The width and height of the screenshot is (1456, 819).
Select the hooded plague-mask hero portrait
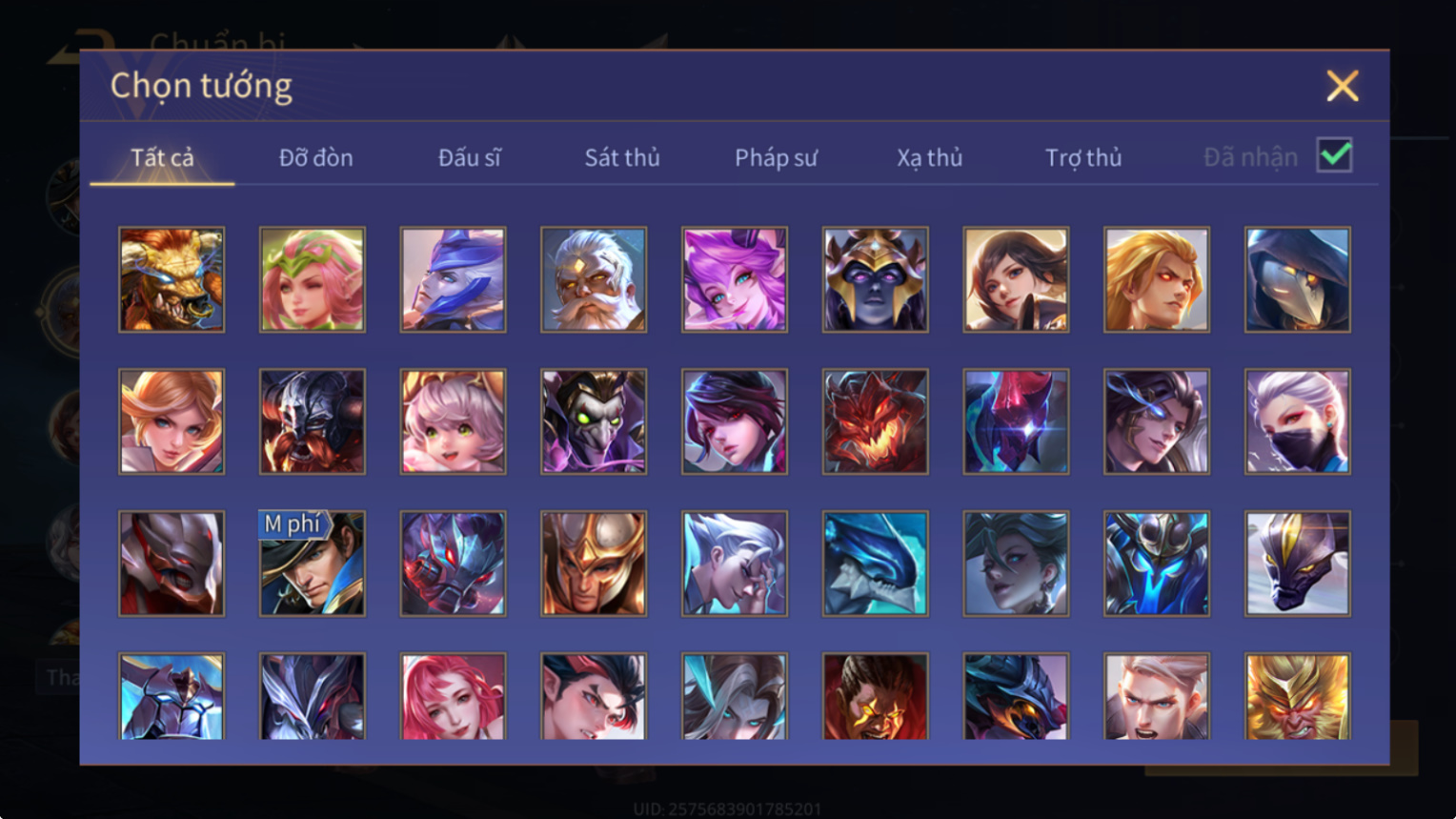pyautogui.click(x=1298, y=279)
